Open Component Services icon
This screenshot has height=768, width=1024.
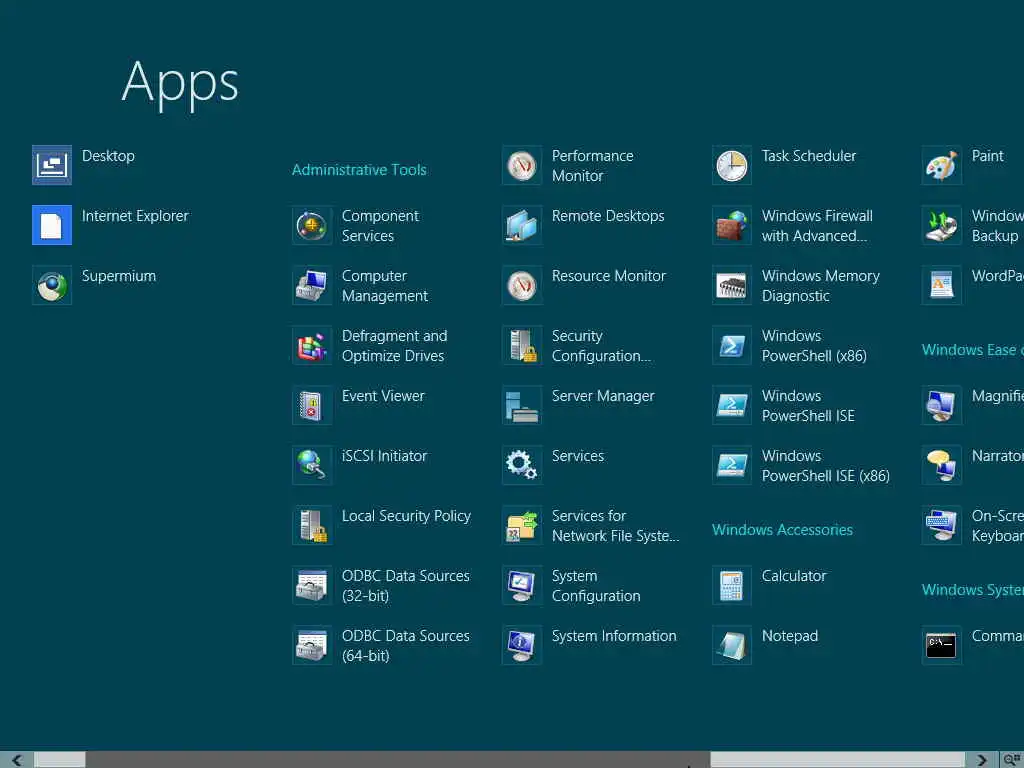(312, 225)
